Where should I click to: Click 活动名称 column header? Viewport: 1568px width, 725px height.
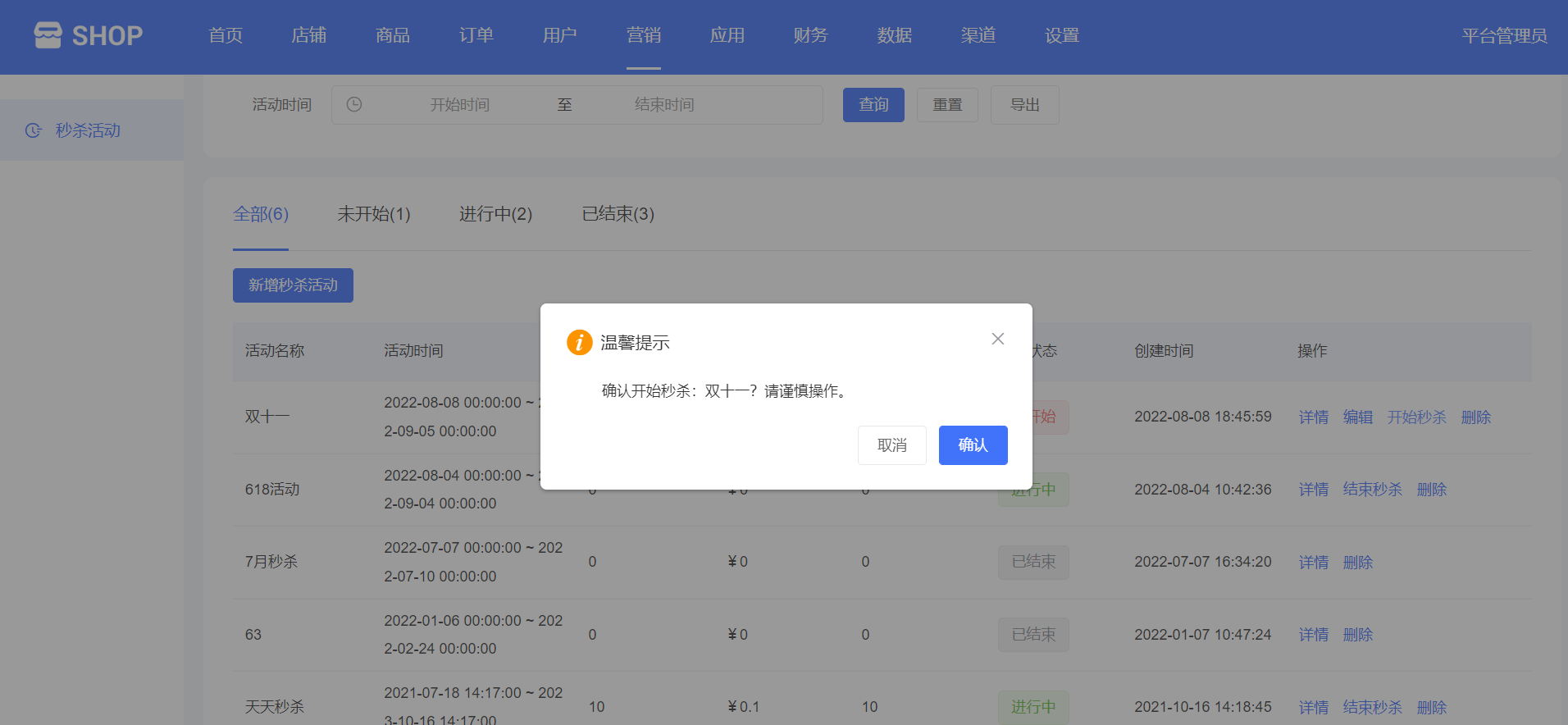pyautogui.click(x=275, y=351)
